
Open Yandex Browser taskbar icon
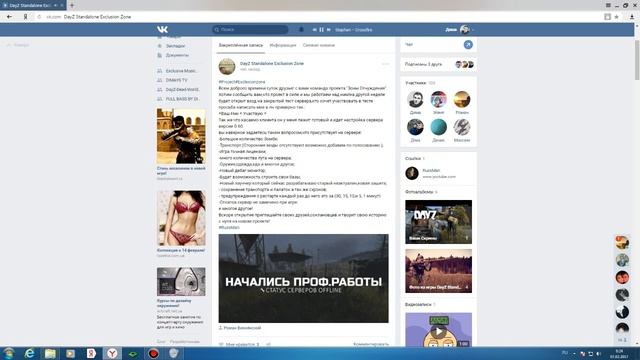pos(112,353)
